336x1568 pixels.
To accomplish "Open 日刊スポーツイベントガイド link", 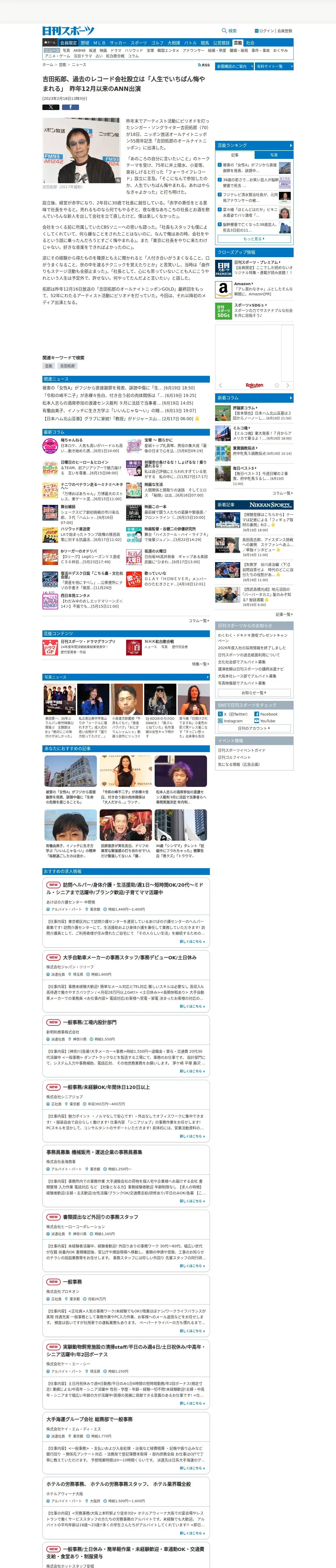I will (x=242, y=751).
